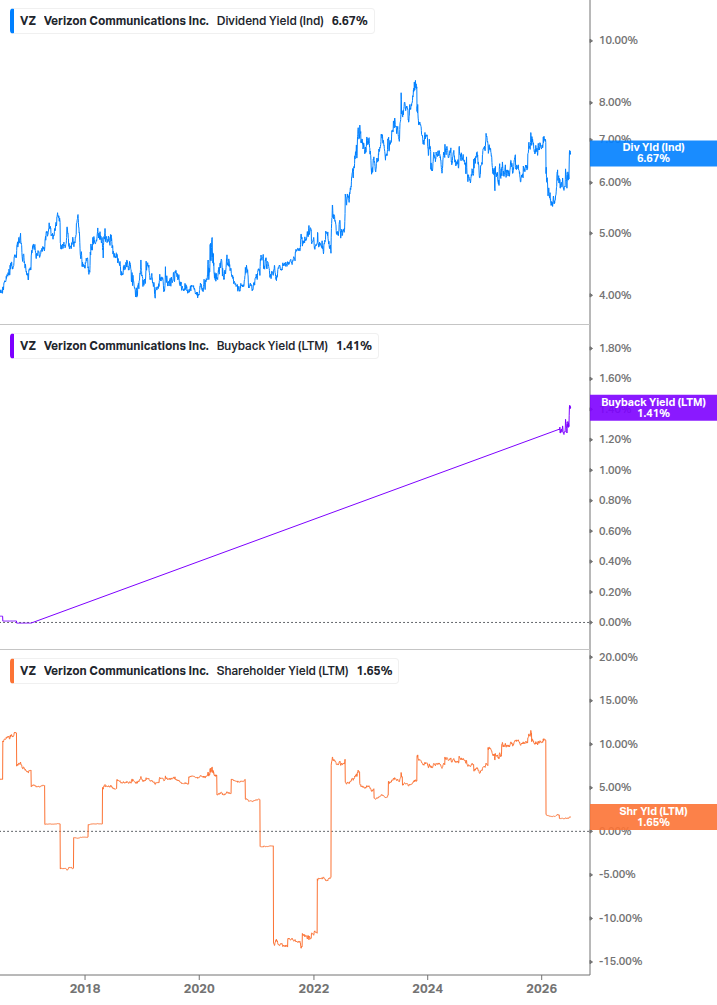Click the -15.00% tick on shareholder yield axis
717x1005 pixels.
click(620, 961)
